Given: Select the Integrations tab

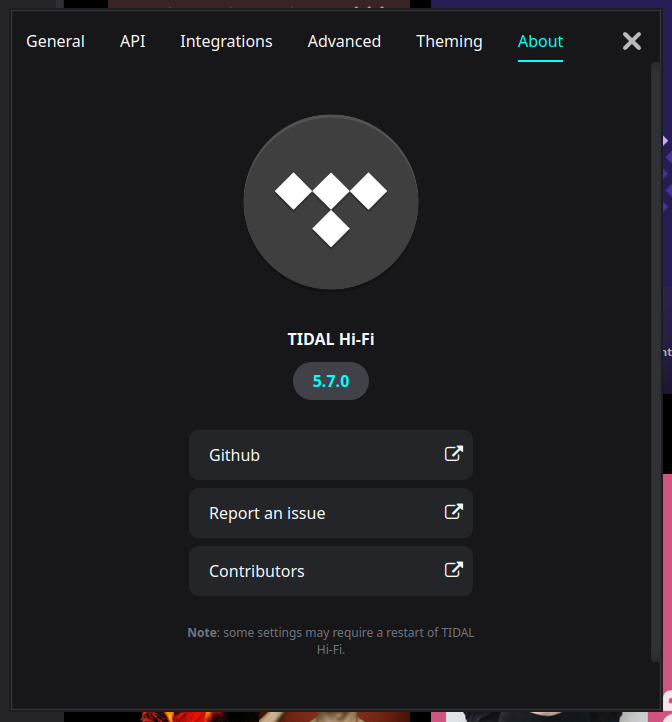Looking at the screenshot, I should pyautogui.click(x=226, y=41).
